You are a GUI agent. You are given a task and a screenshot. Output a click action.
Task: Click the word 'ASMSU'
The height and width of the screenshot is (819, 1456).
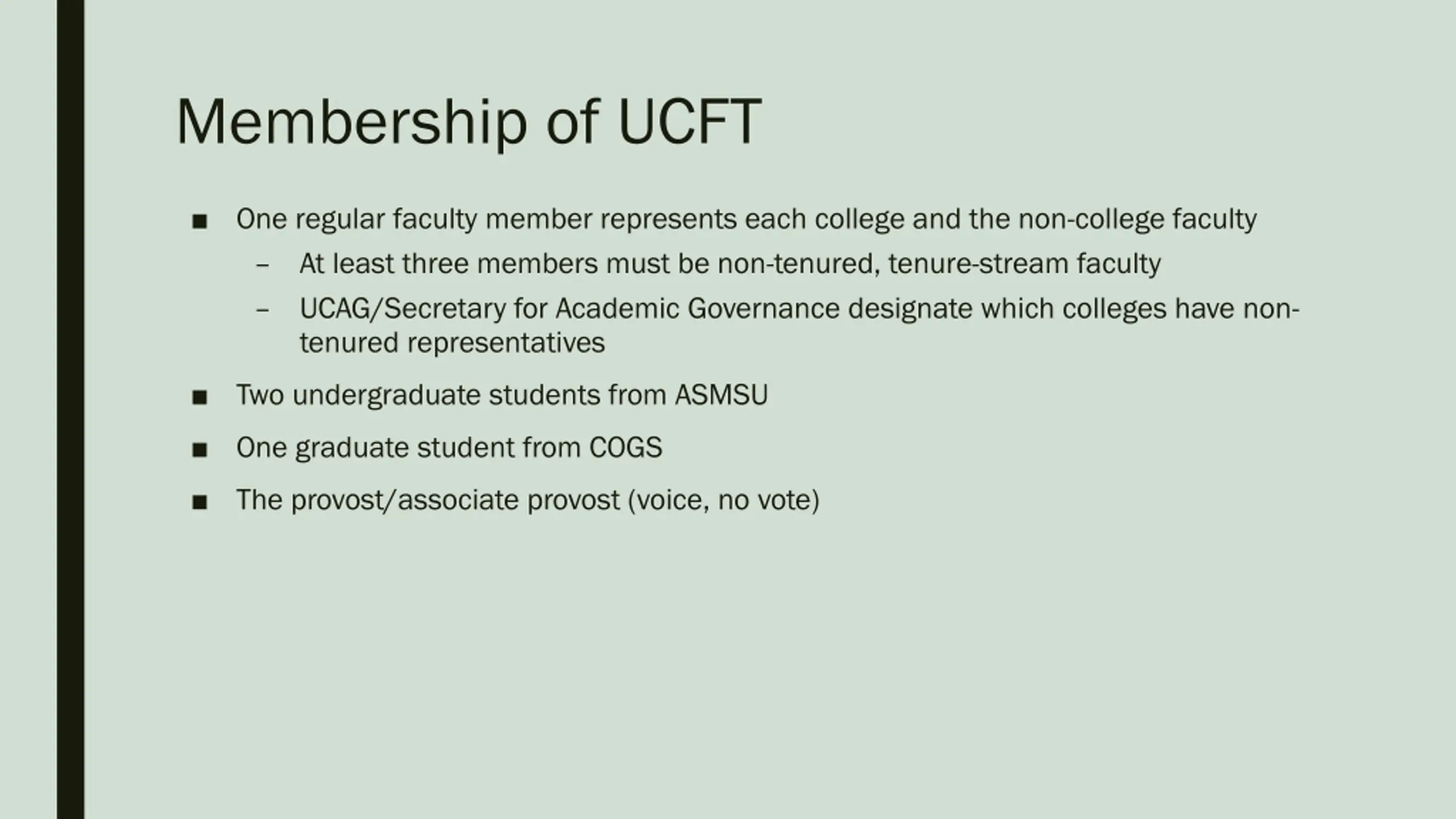[721, 395]
